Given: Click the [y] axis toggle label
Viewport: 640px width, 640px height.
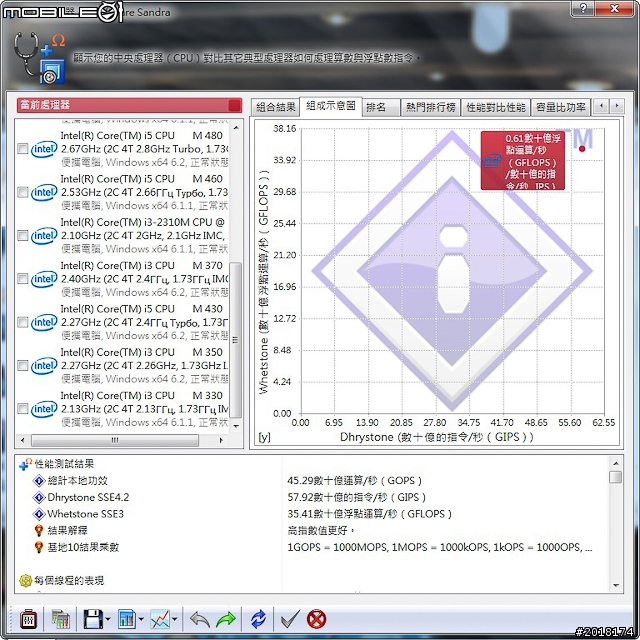Looking at the screenshot, I should [x=264, y=437].
